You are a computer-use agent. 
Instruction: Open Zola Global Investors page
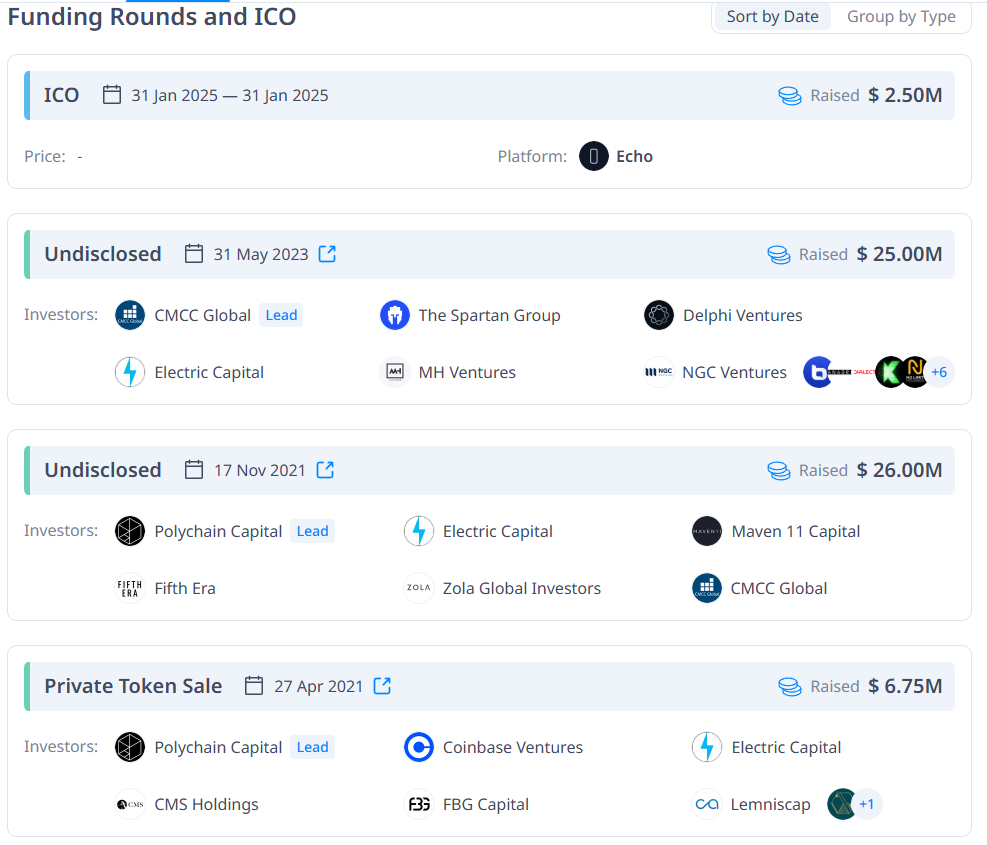[522, 588]
